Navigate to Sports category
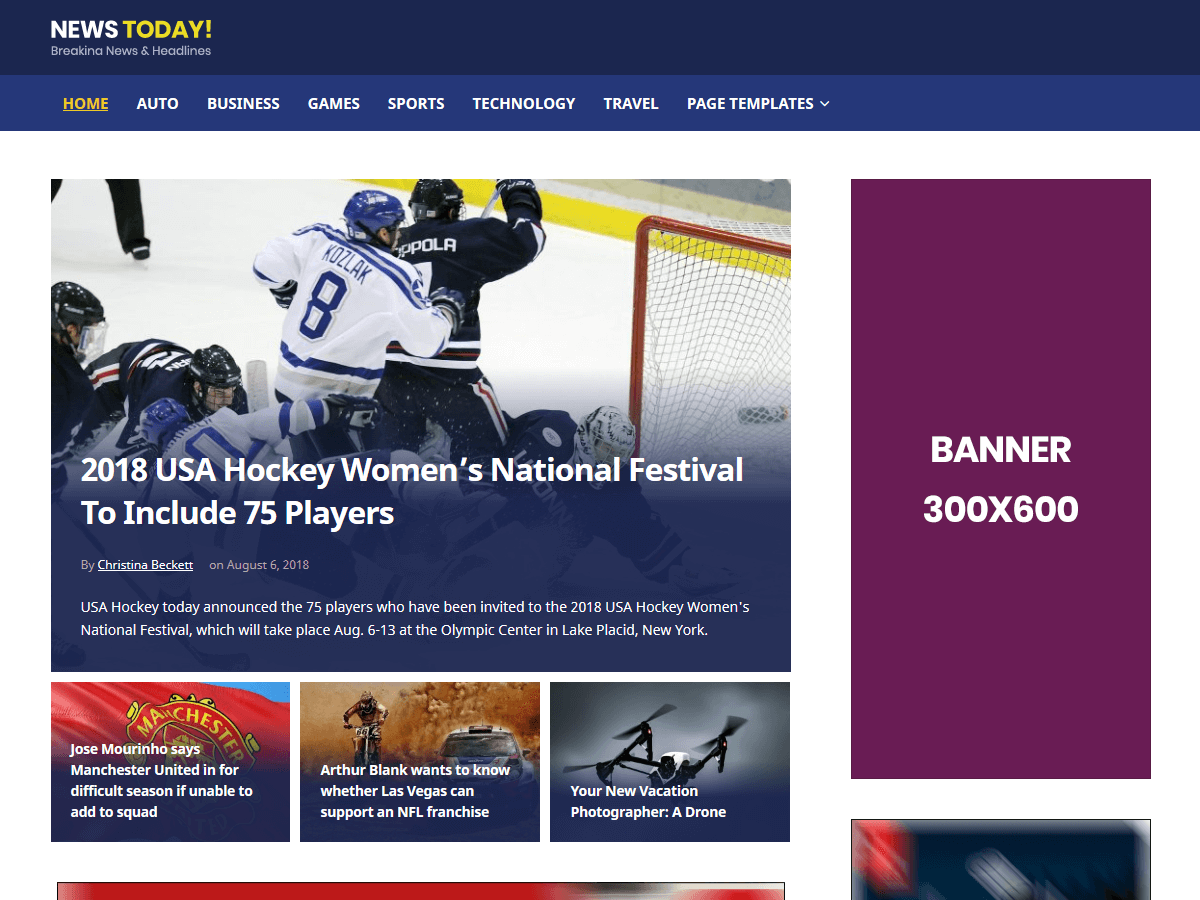The width and height of the screenshot is (1200, 900). point(416,103)
